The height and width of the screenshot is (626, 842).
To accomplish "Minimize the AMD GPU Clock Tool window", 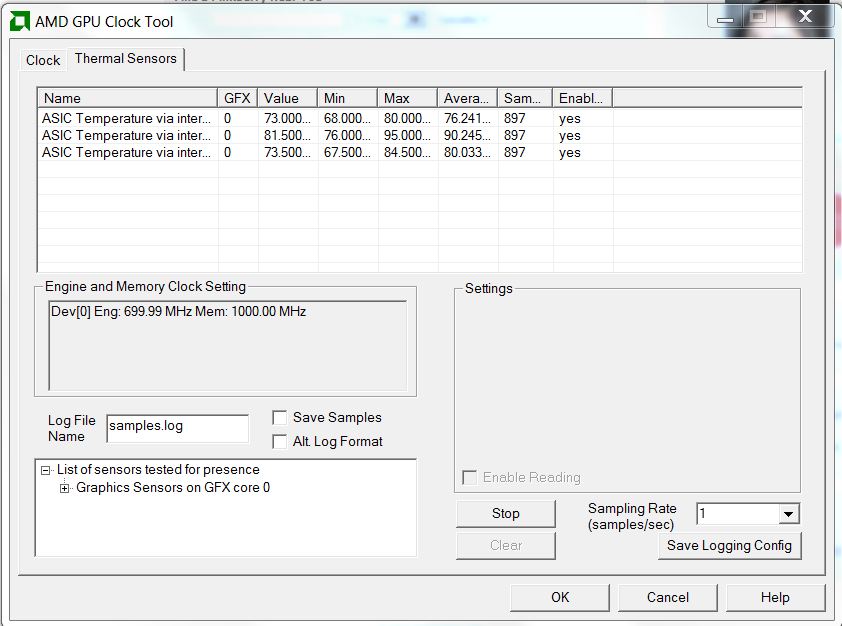I will tap(725, 19).
